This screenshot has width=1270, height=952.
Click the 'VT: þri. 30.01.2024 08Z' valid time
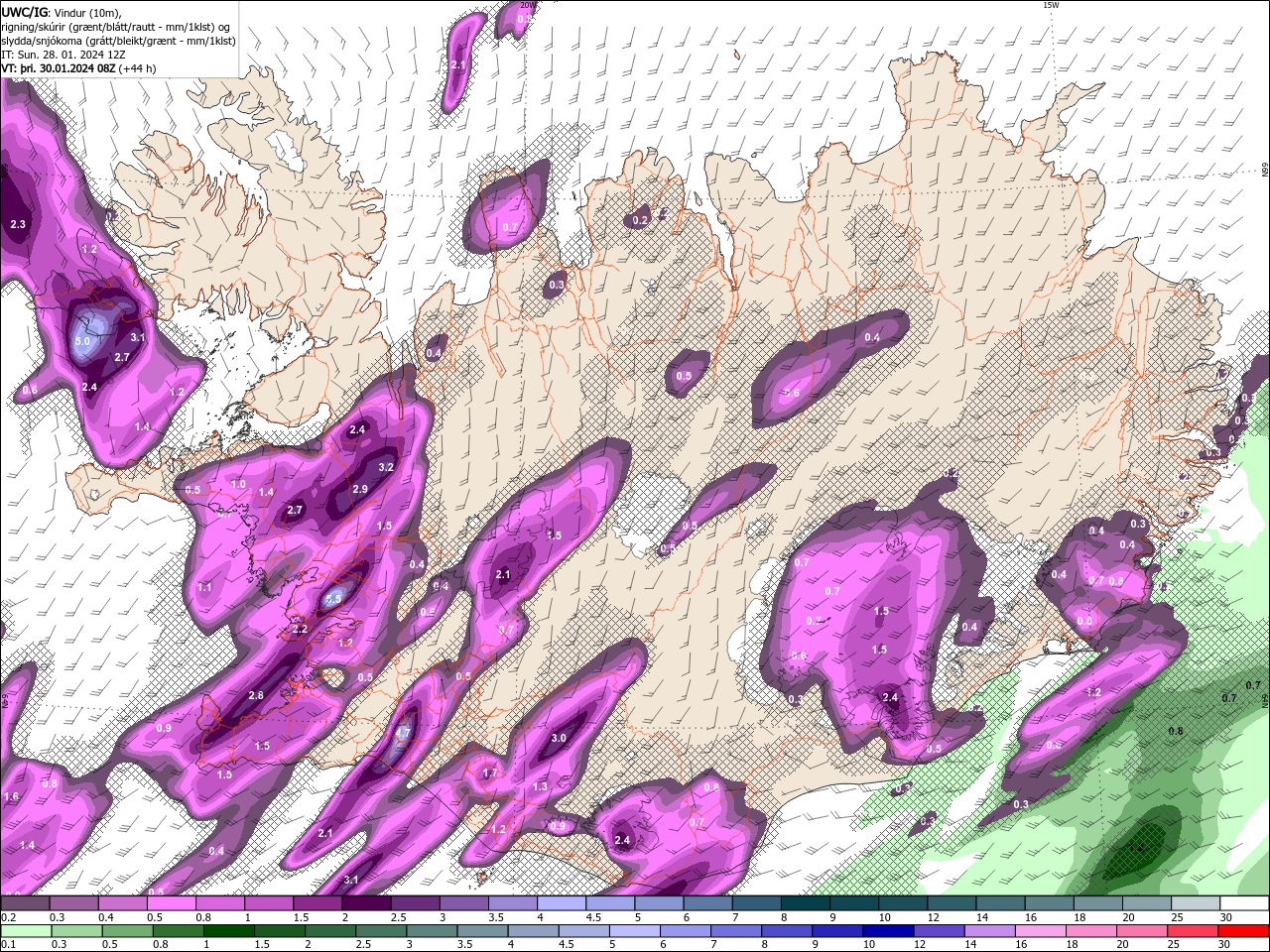tap(59, 68)
